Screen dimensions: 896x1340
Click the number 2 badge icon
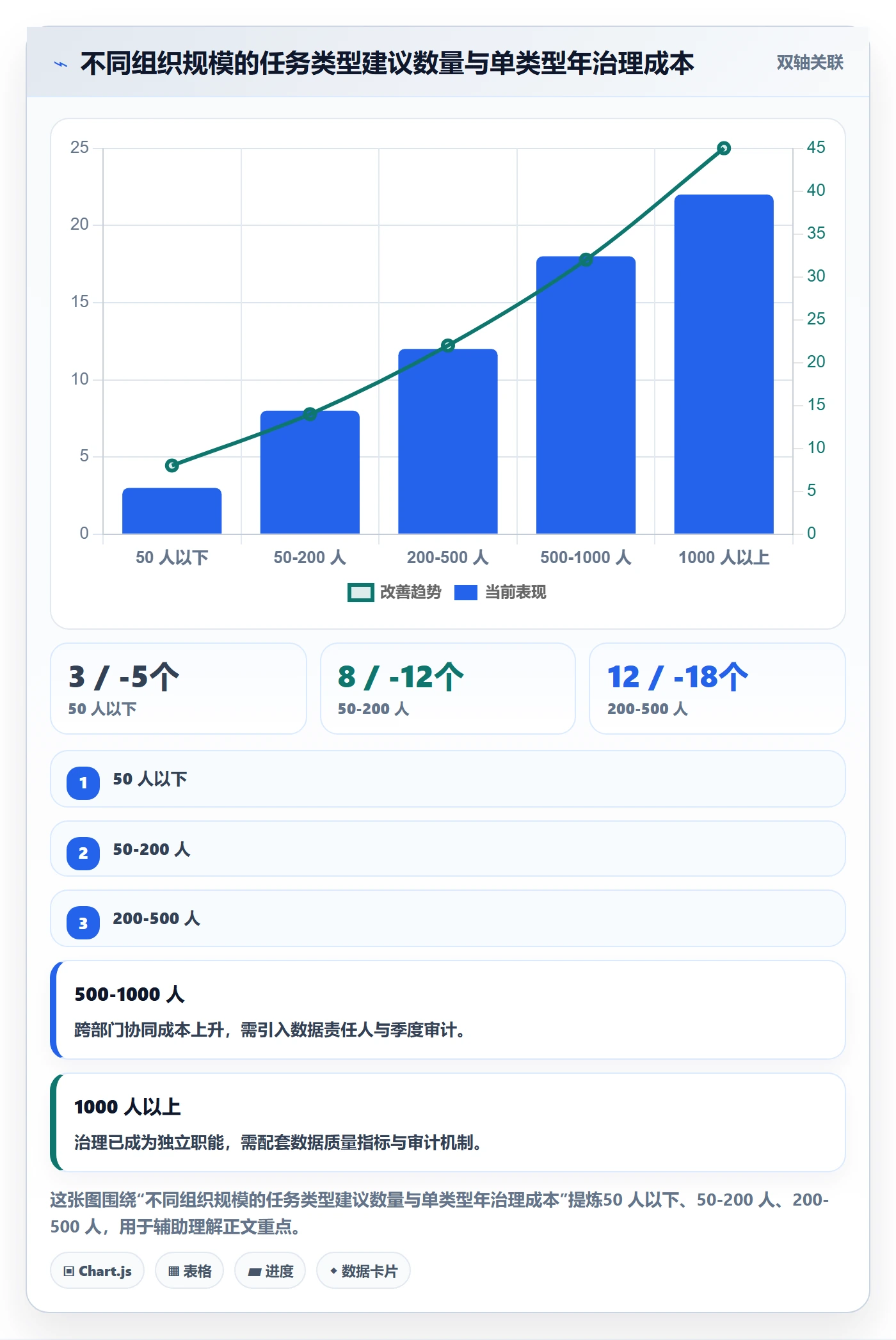click(x=83, y=853)
